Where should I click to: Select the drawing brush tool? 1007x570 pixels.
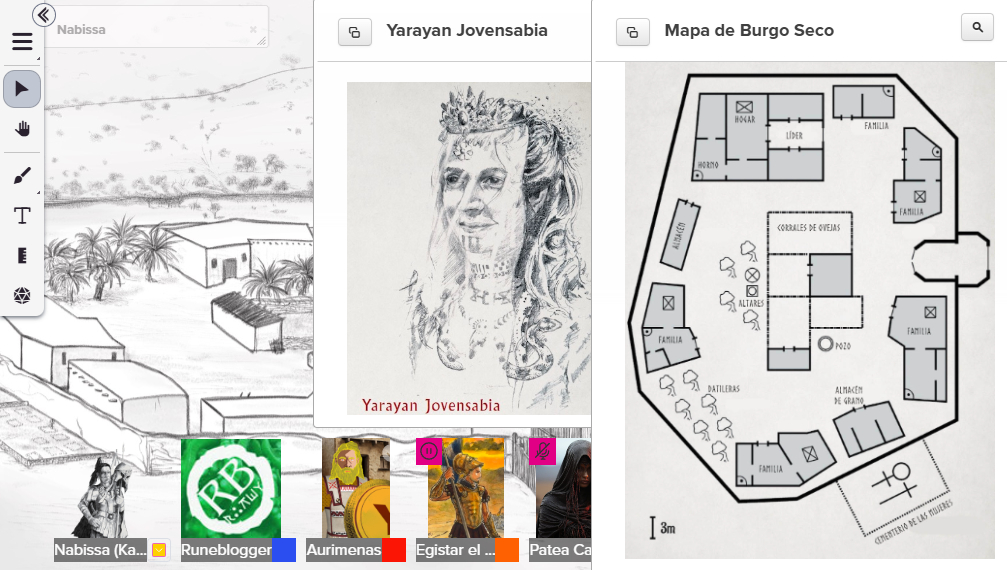pos(22,175)
